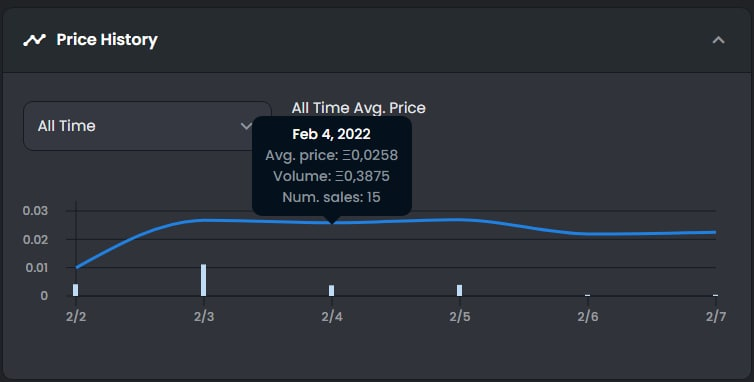This screenshot has width=754, height=382.
Task: Click the volume bar at 2/2
Action: coord(75,290)
